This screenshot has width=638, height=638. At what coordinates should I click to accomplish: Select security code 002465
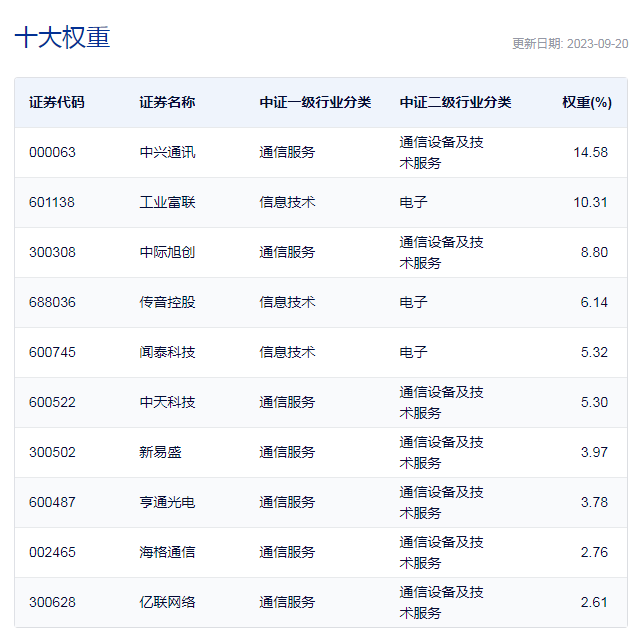[52, 553]
